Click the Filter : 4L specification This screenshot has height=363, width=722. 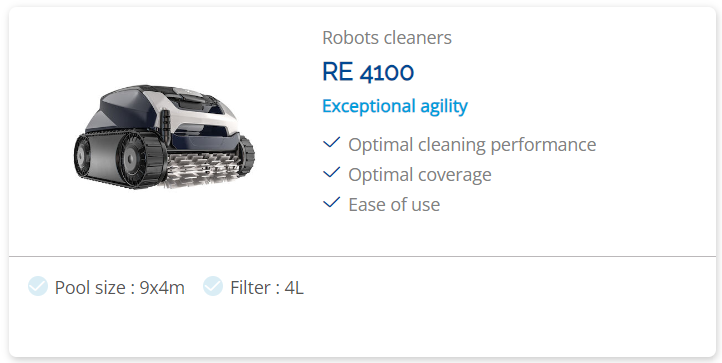click(x=267, y=287)
